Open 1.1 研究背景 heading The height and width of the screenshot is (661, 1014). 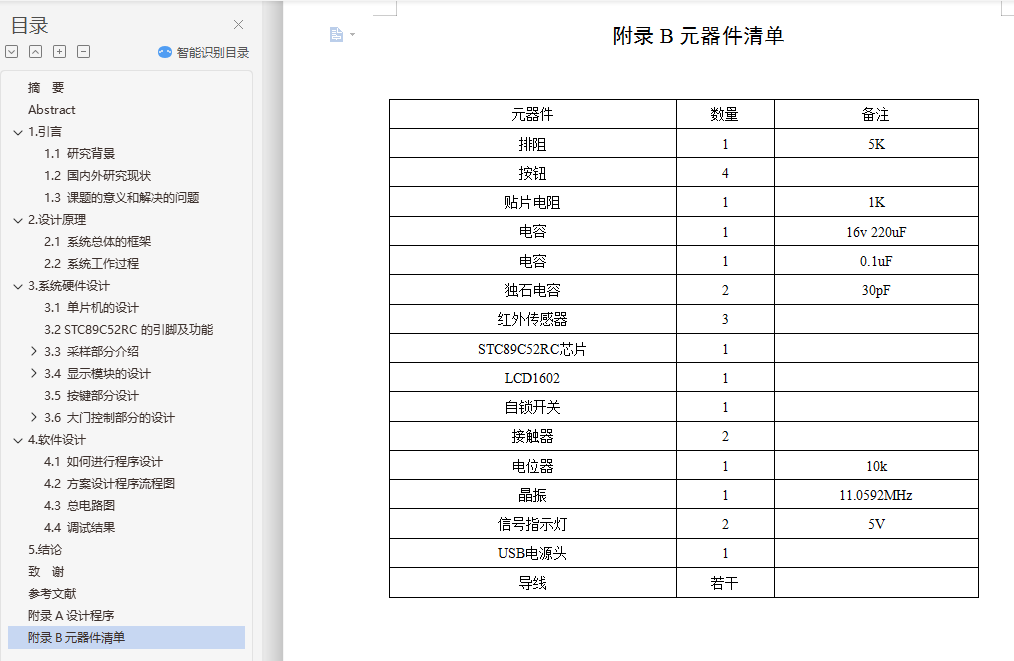80,153
